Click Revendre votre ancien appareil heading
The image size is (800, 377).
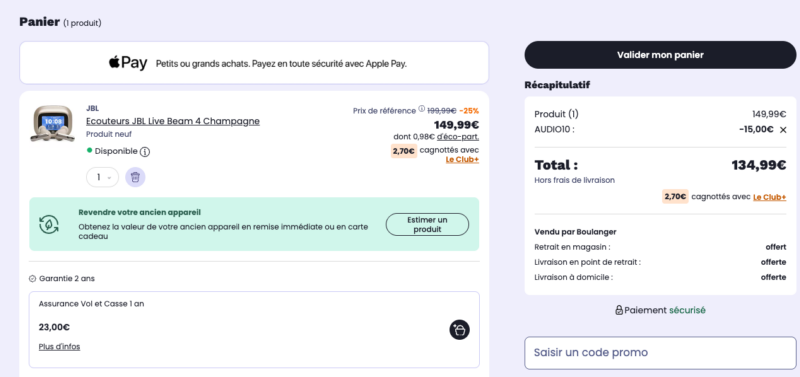tap(139, 212)
